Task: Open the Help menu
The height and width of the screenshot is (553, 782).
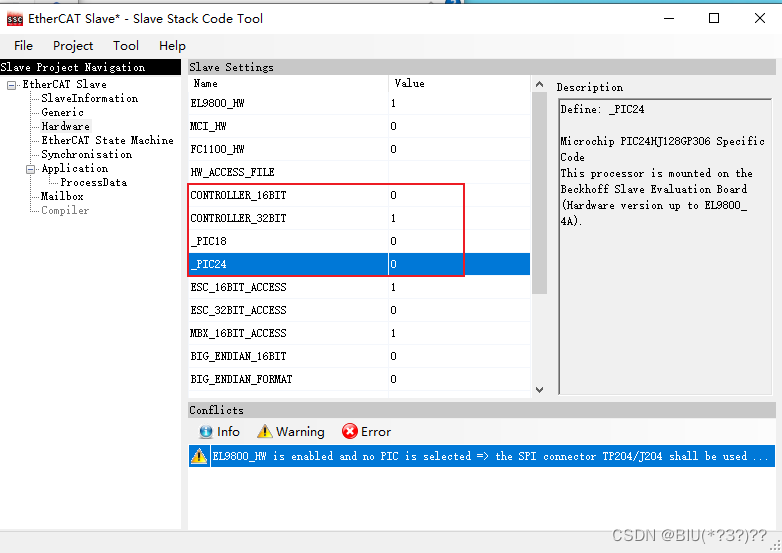Action: [x=172, y=46]
